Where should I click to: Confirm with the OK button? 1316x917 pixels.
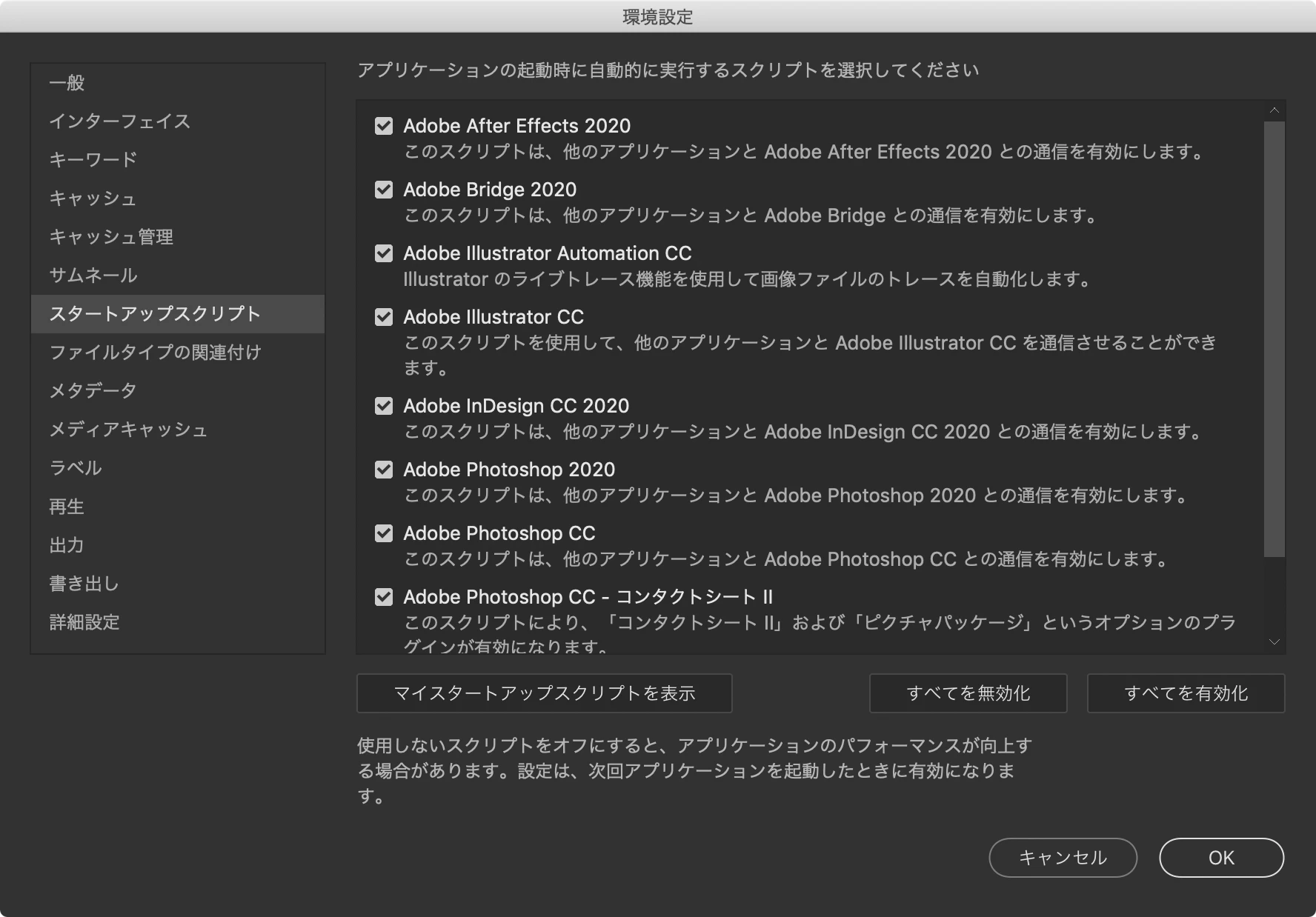click(1222, 858)
